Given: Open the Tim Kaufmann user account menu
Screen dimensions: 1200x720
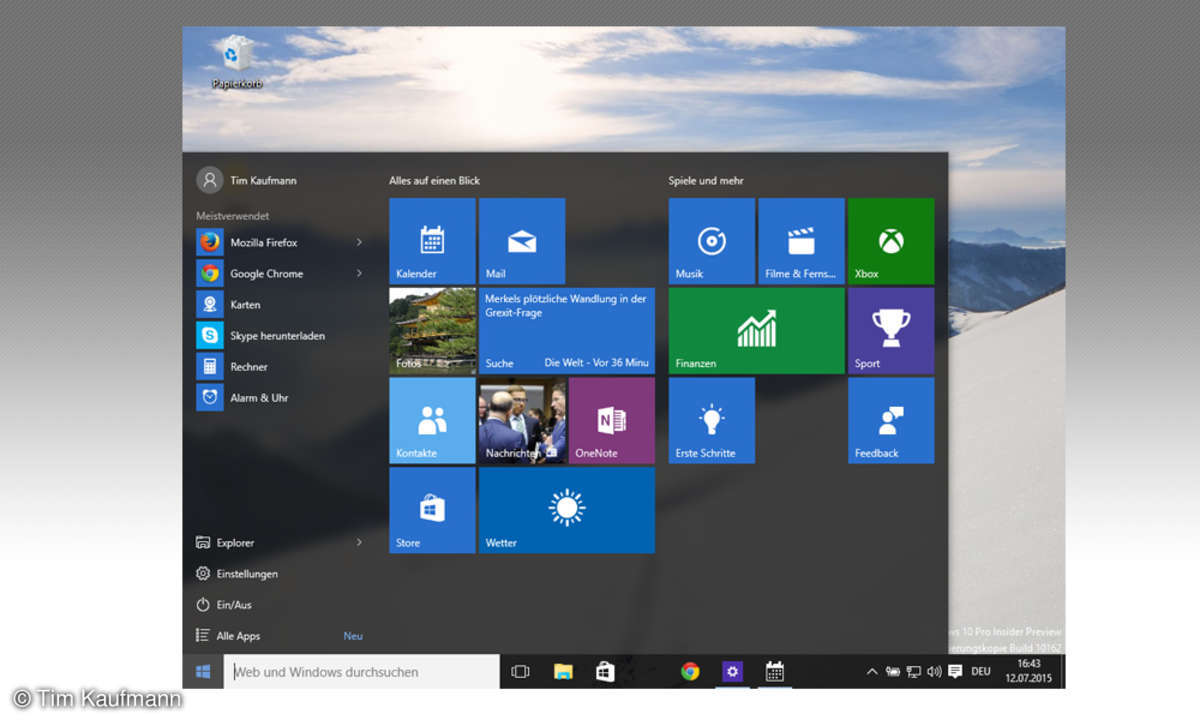Looking at the screenshot, I should (x=247, y=180).
